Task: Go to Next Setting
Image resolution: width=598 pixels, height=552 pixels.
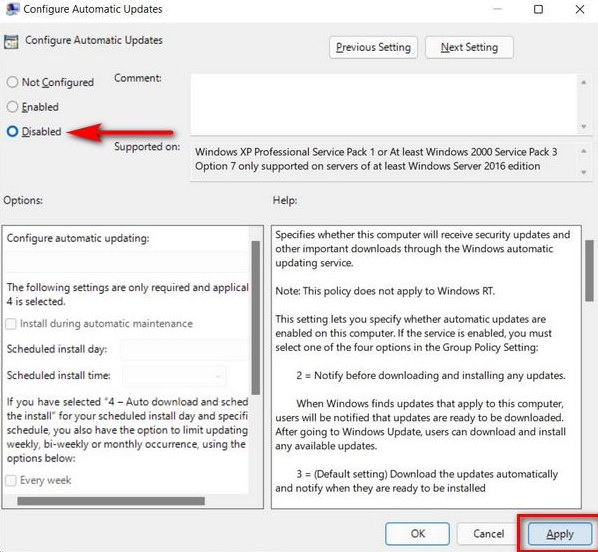Action: coord(469,47)
